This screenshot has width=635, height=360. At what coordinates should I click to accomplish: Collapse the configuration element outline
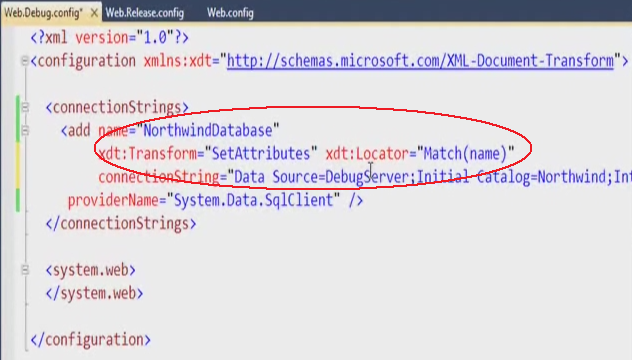click(x=25, y=61)
